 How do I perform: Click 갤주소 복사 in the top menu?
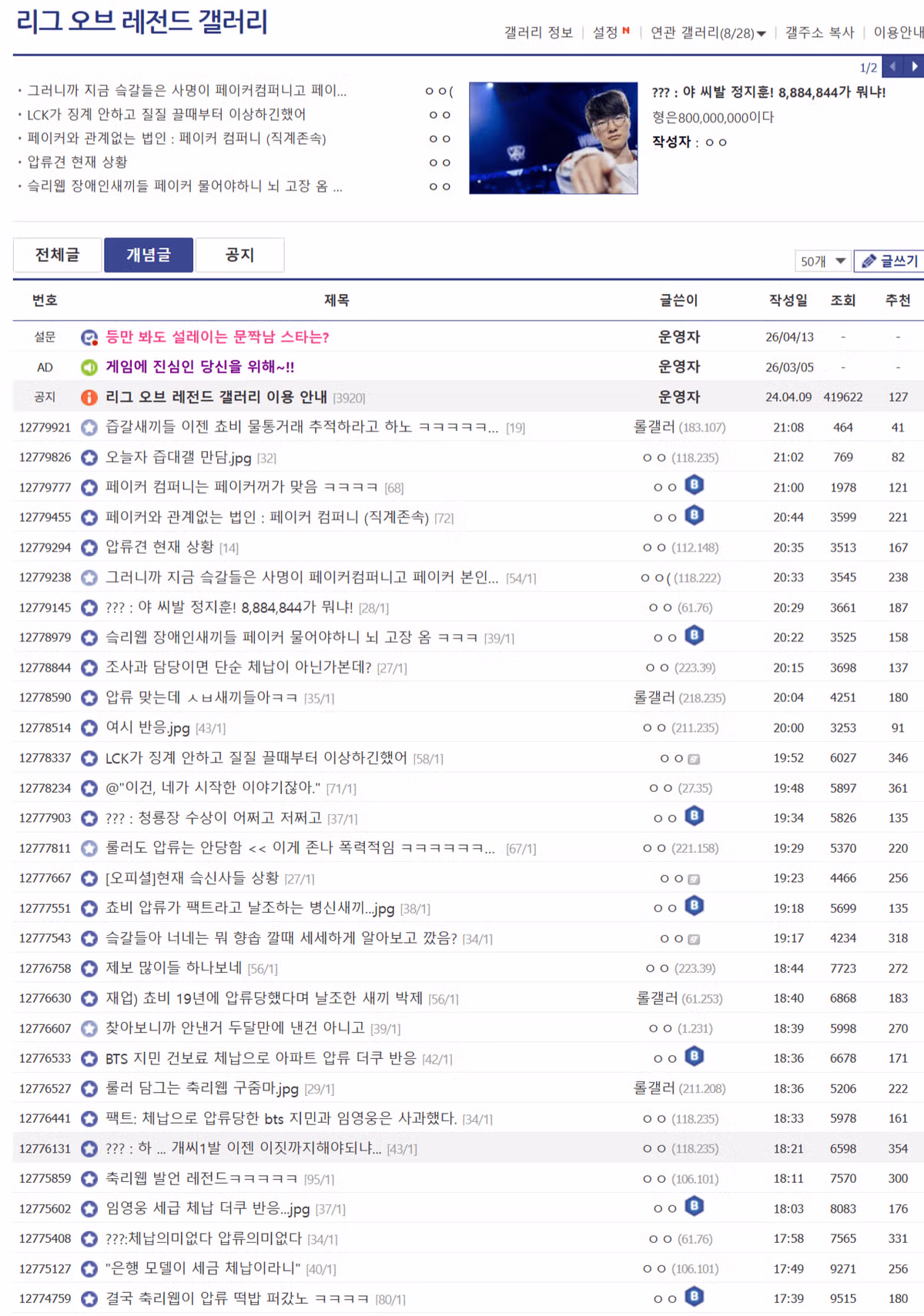[x=819, y=32]
